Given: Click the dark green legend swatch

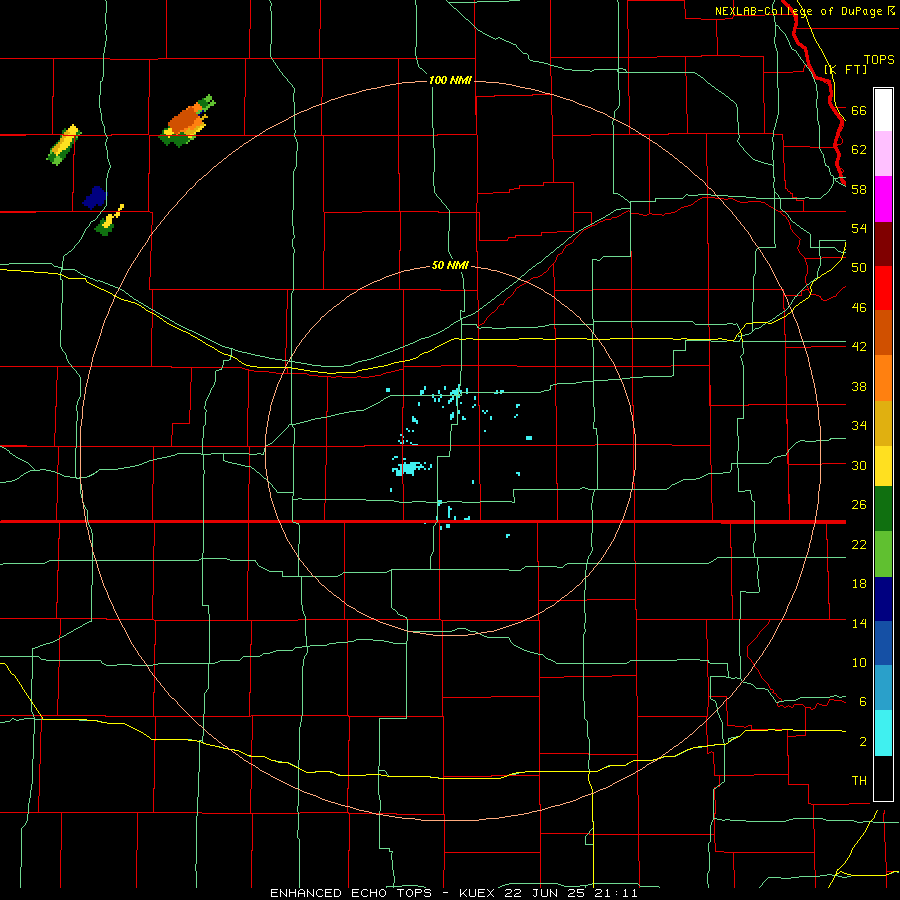Looking at the screenshot, I should [883, 509].
